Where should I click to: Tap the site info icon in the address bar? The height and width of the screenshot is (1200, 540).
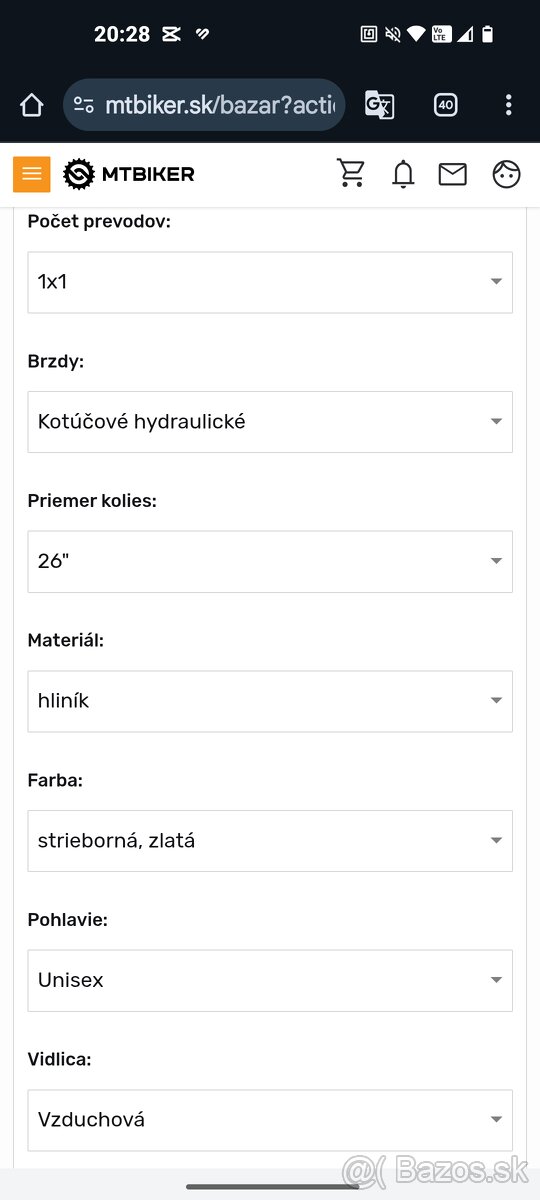click(85, 105)
